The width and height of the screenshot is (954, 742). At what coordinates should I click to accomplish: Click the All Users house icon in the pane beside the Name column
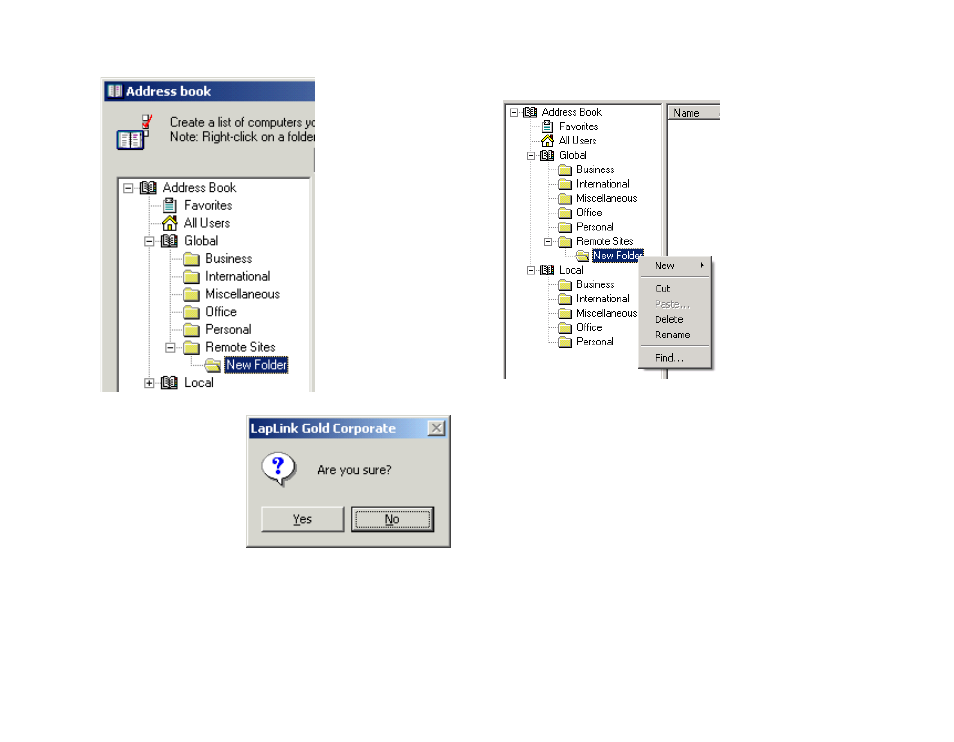(x=548, y=140)
